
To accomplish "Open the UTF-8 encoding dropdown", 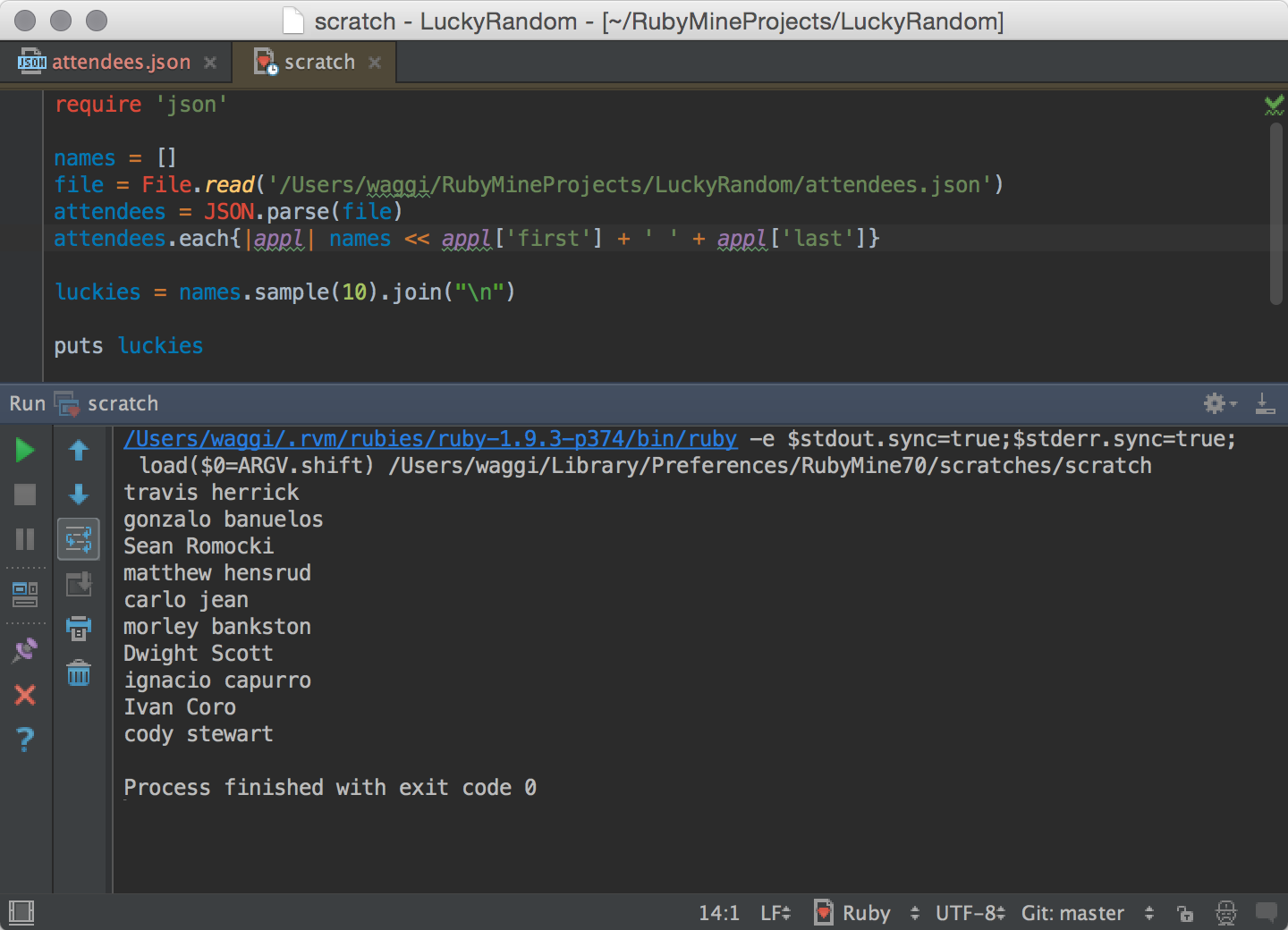I will tap(970, 913).
